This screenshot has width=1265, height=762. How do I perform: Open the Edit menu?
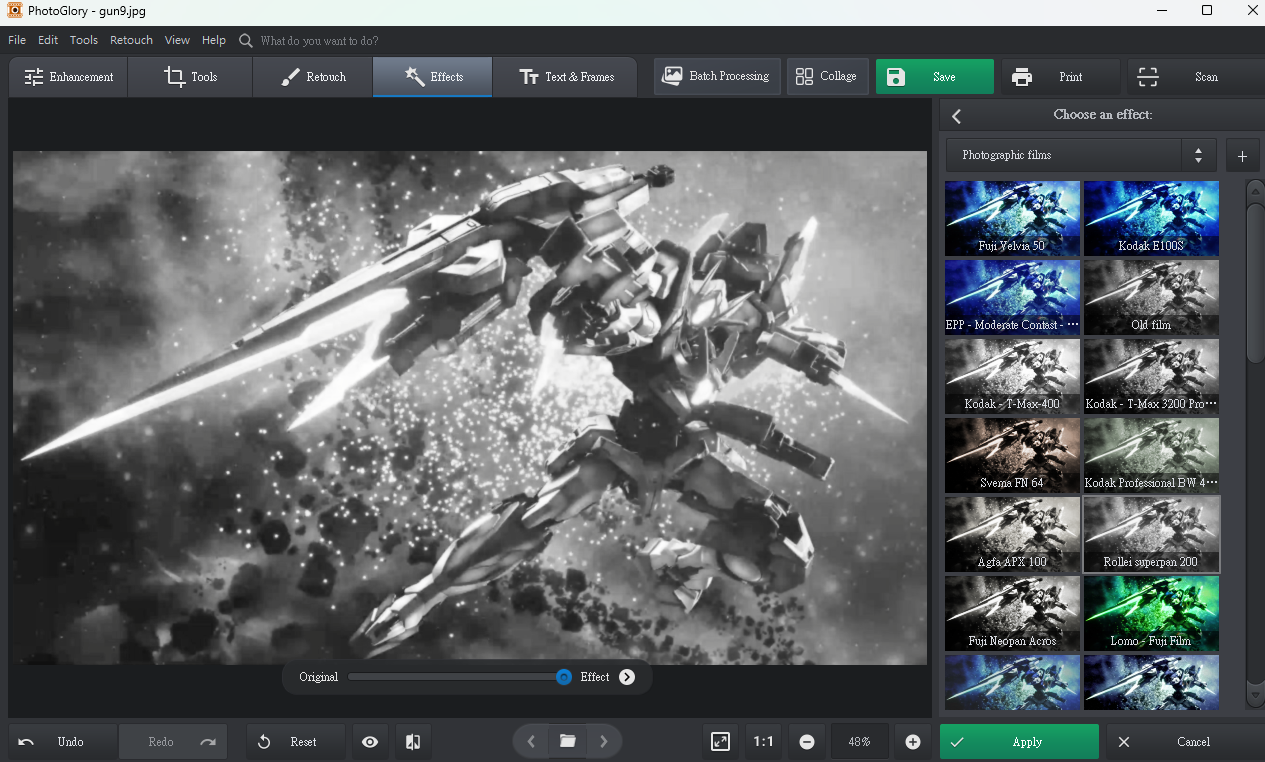tap(48, 41)
